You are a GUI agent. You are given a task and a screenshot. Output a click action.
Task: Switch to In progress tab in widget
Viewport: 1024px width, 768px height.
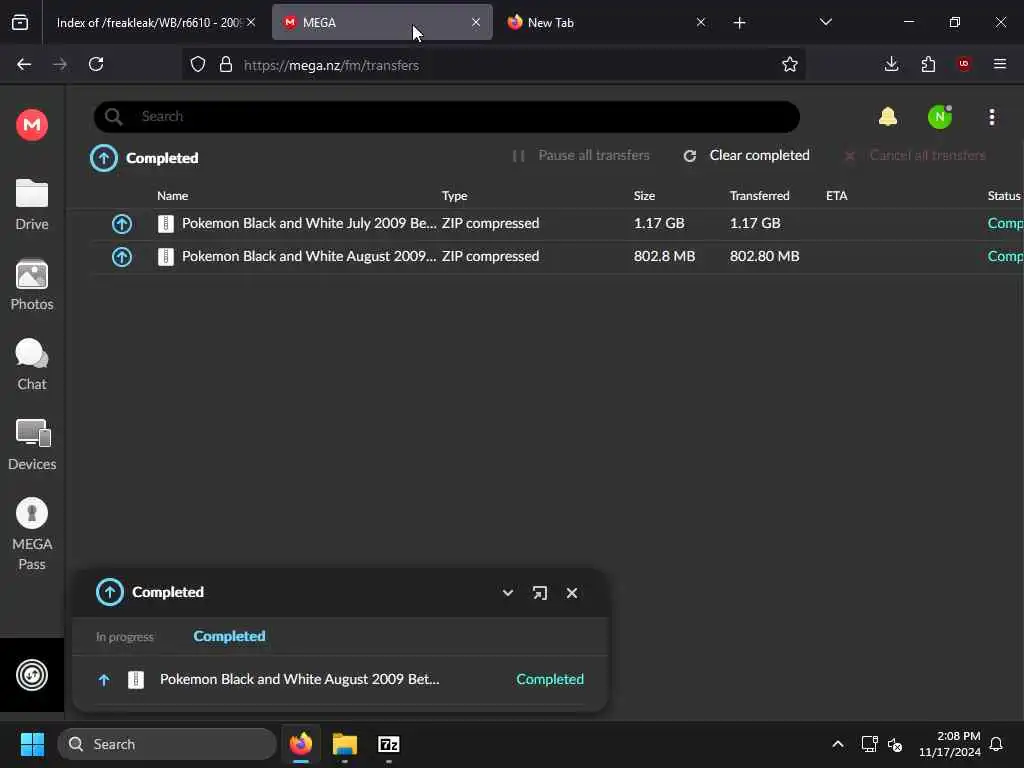tap(125, 637)
